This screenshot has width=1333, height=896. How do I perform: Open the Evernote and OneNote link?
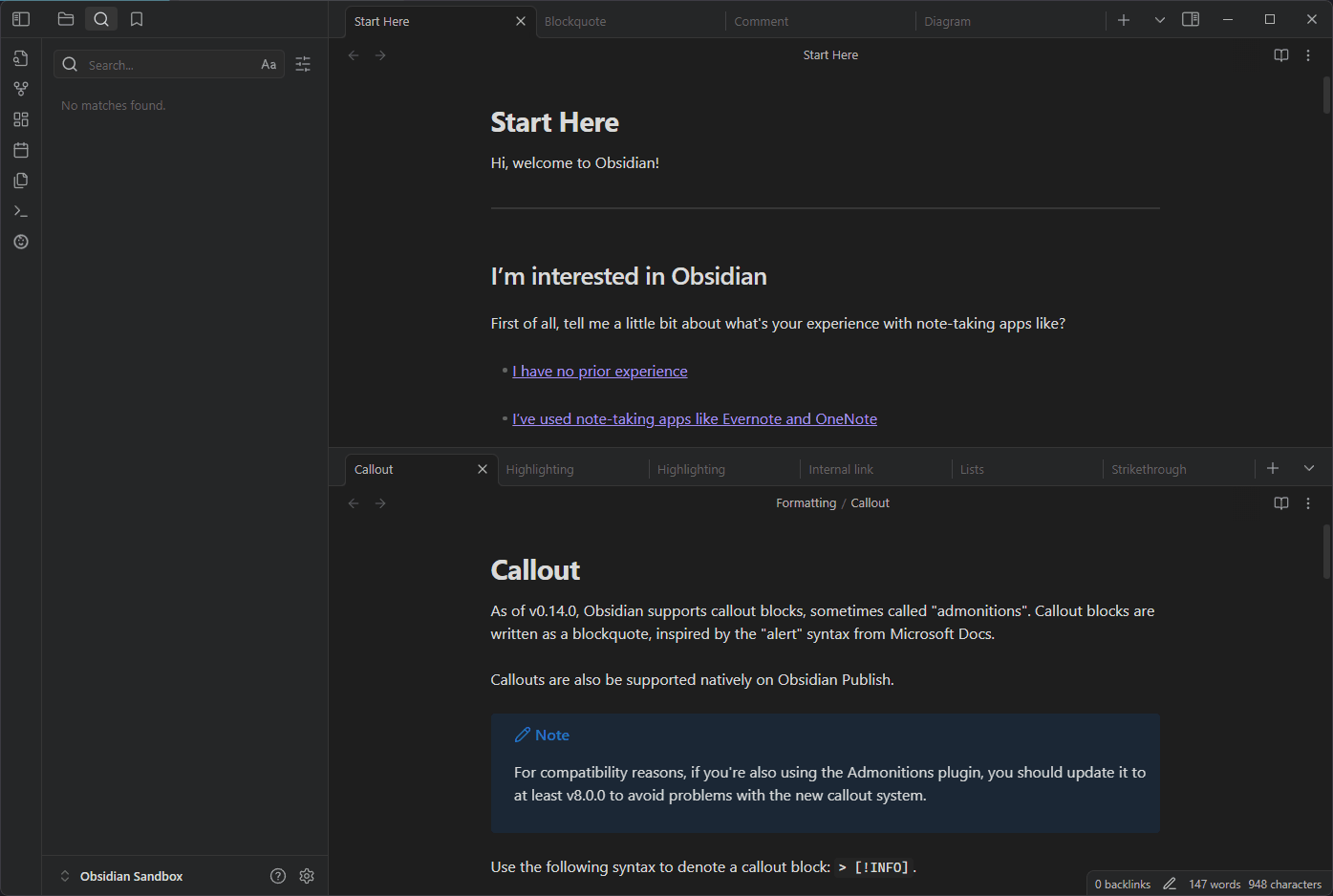tap(694, 419)
